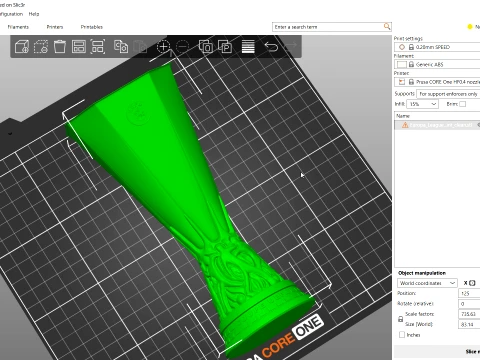Click the greyed-out Redo arrow icon

(290, 46)
